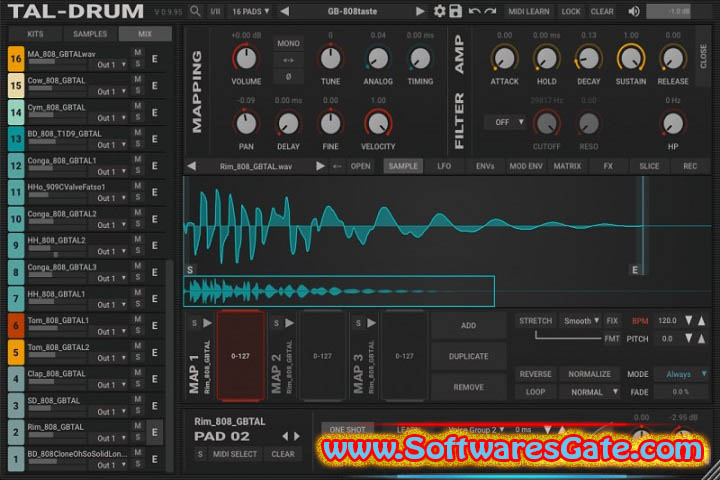This screenshot has width=720, height=480.
Task: Play MAP 3 sample preview
Action: pos(371,323)
